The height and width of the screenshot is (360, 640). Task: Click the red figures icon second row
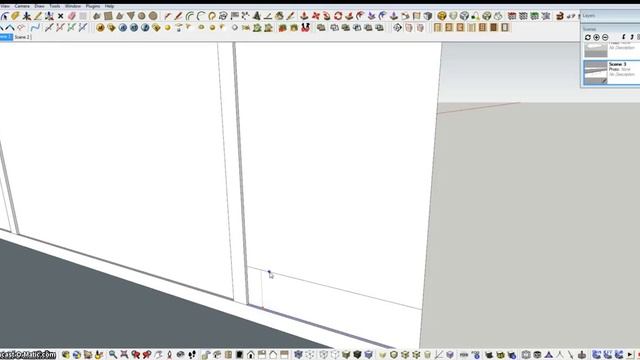[305, 27]
